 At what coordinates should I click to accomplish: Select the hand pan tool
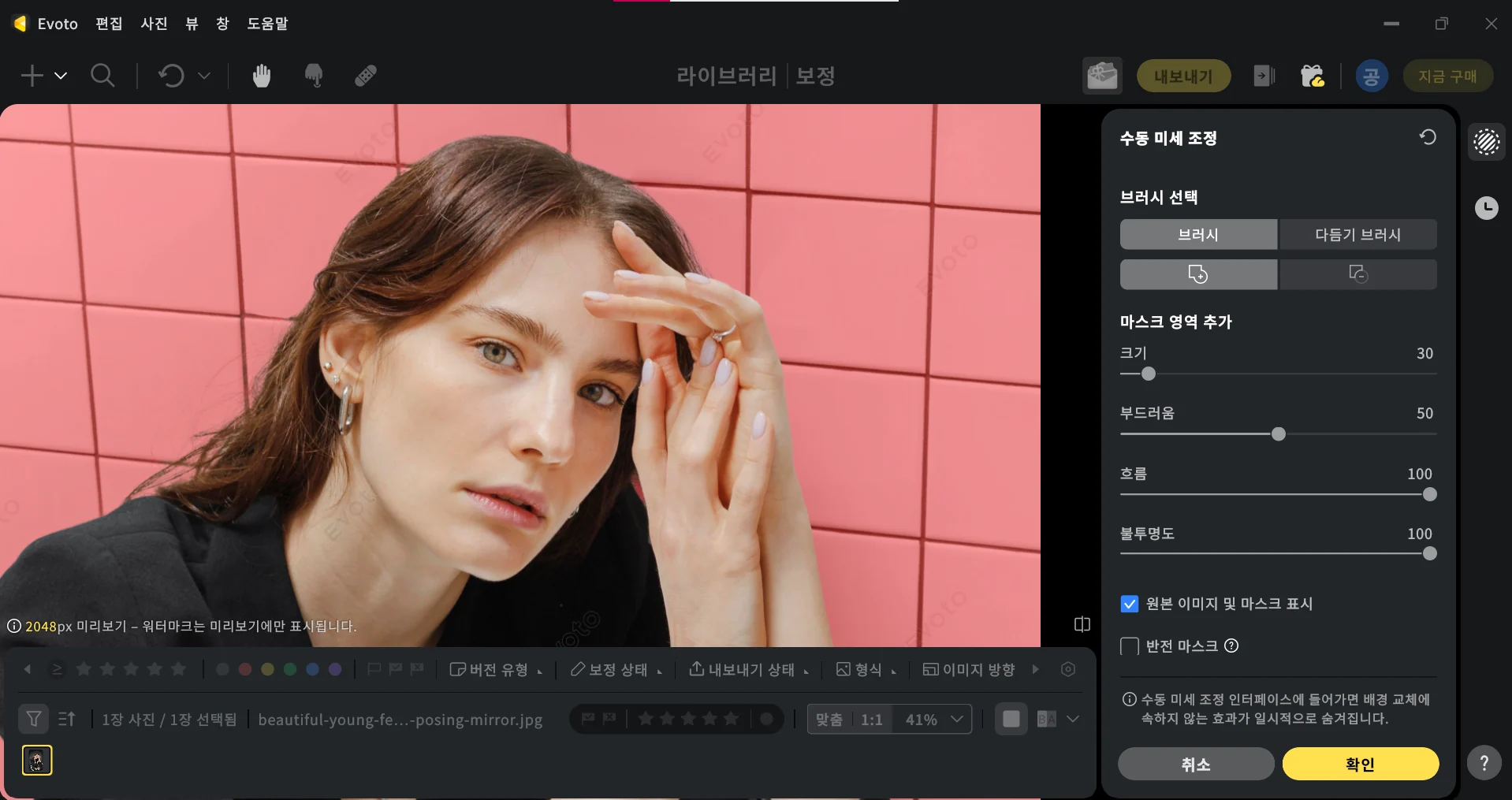[262, 76]
